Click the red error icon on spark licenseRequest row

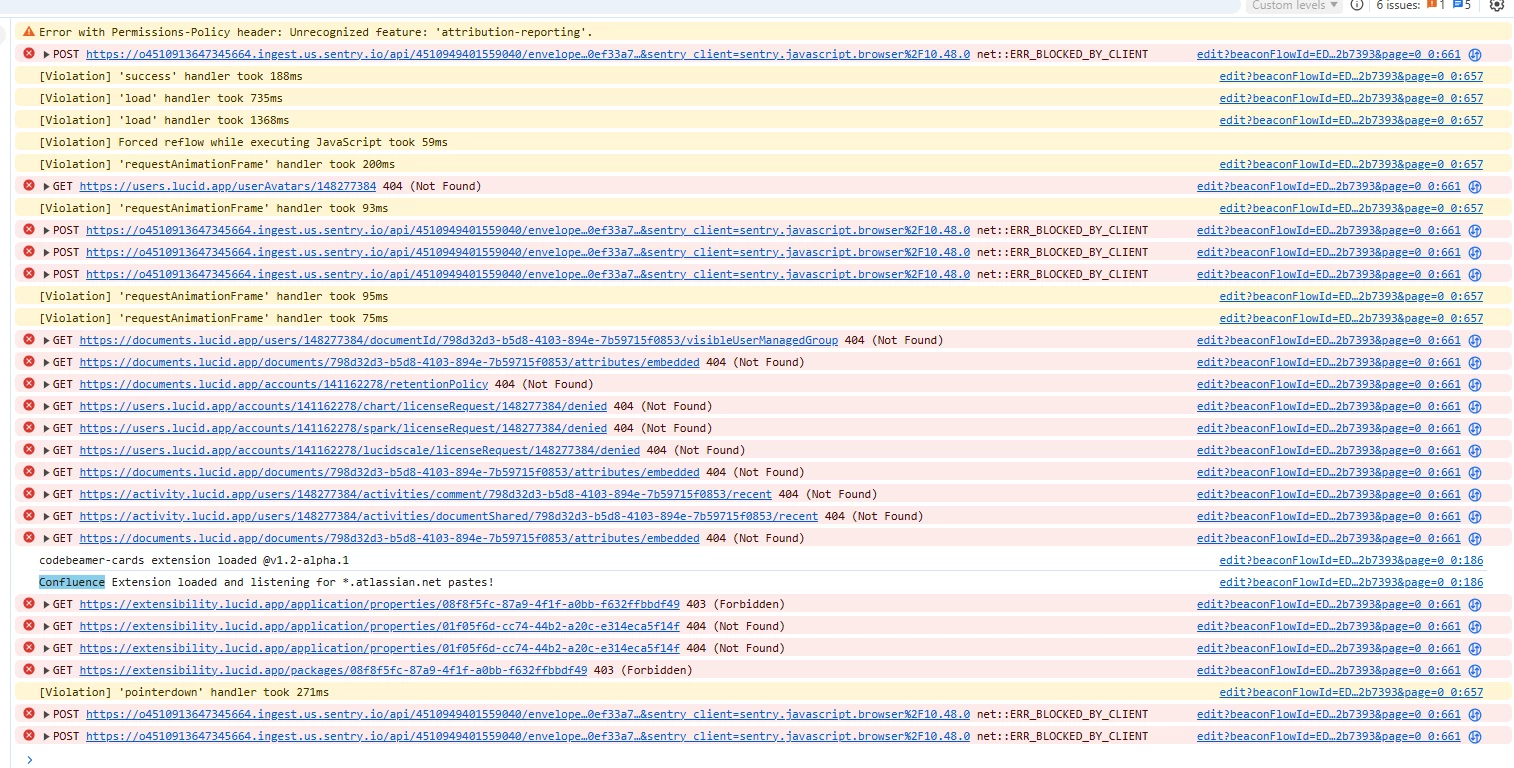point(29,428)
